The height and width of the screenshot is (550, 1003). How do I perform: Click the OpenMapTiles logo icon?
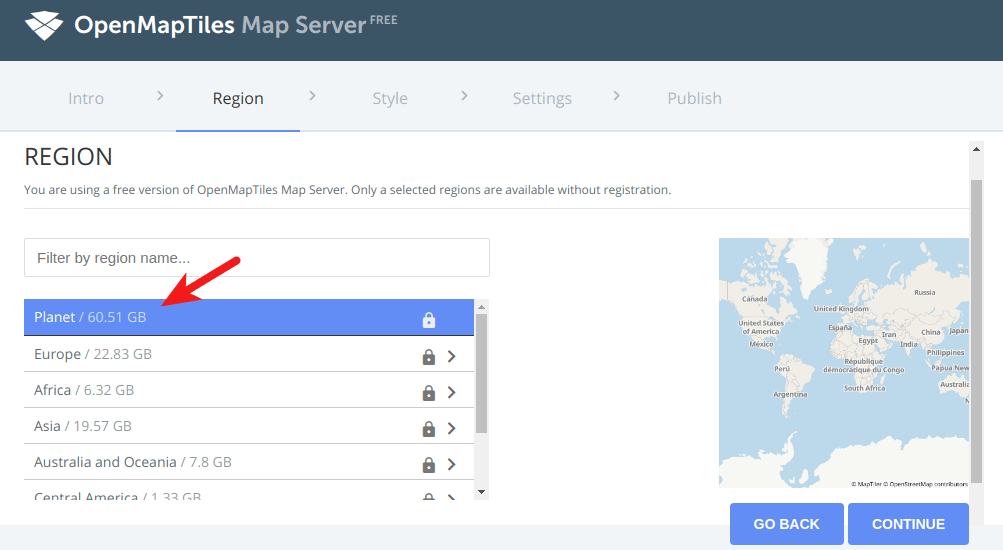point(44,26)
